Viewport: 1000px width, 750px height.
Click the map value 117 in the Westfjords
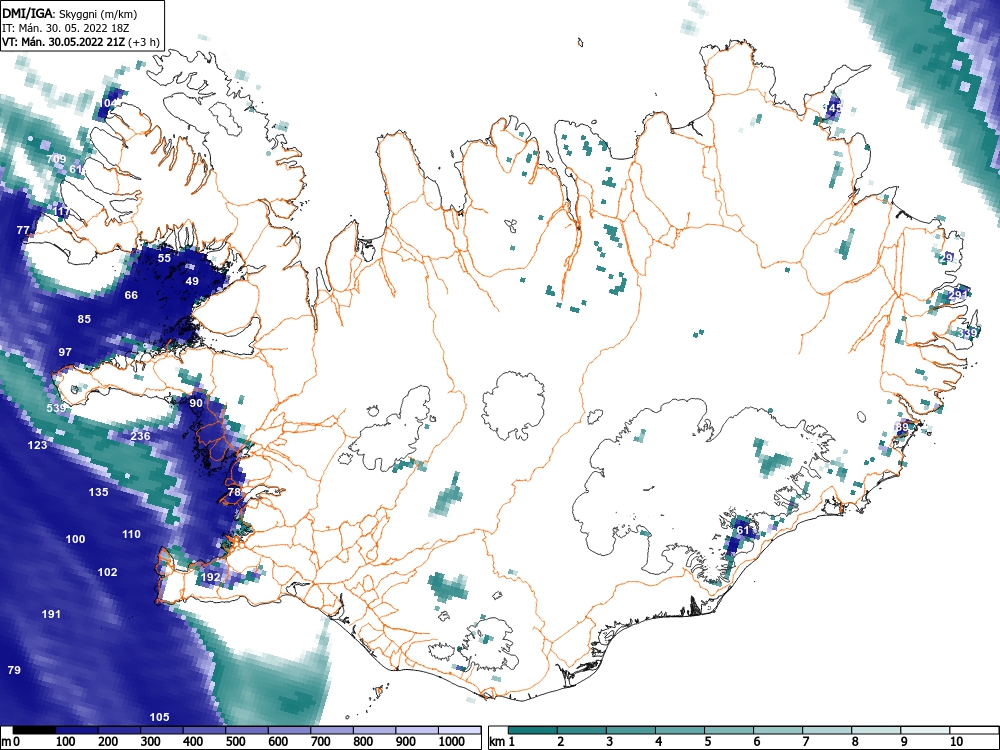[x=61, y=212]
